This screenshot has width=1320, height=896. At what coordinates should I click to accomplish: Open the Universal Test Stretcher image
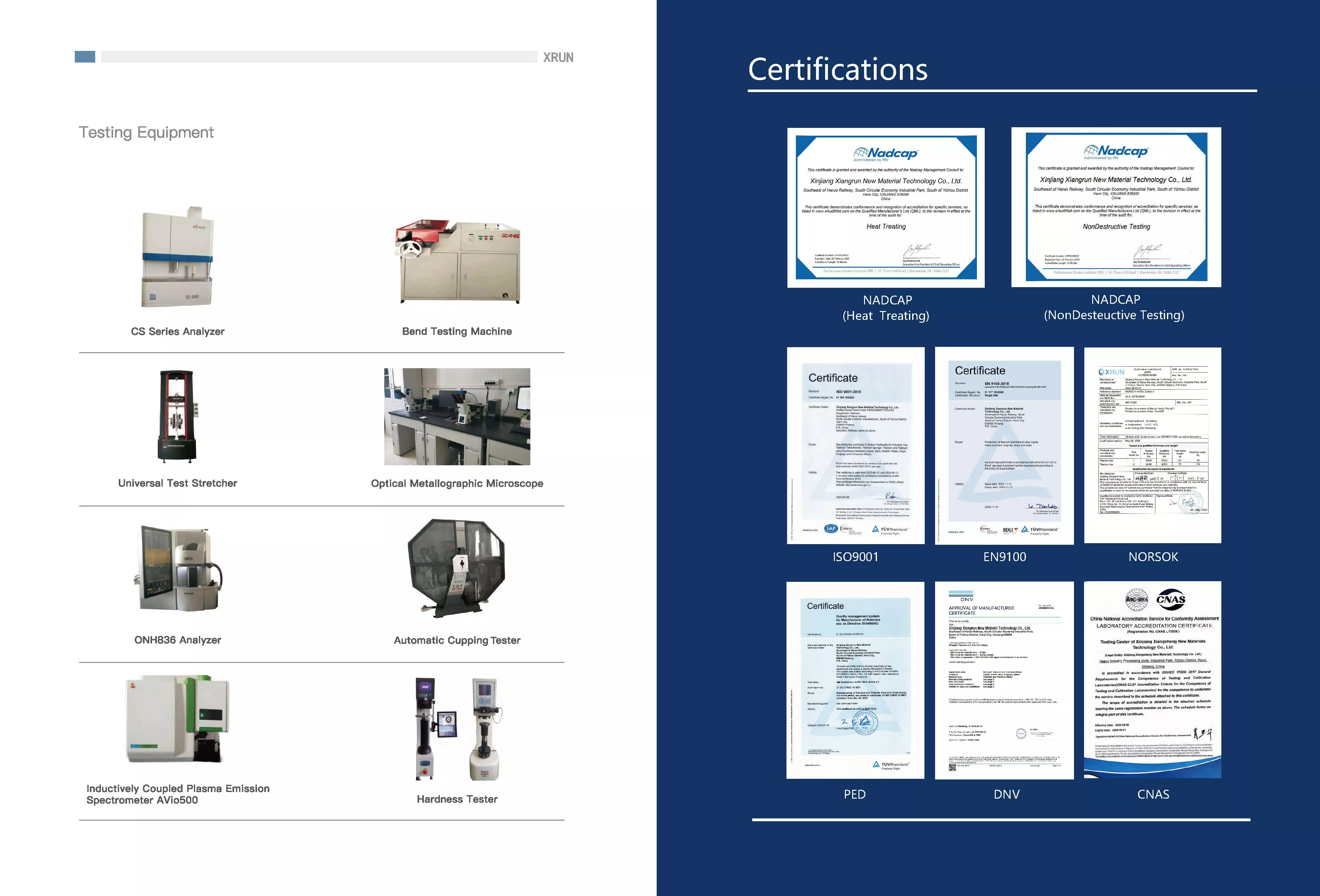pyautogui.click(x=178, y=416)
